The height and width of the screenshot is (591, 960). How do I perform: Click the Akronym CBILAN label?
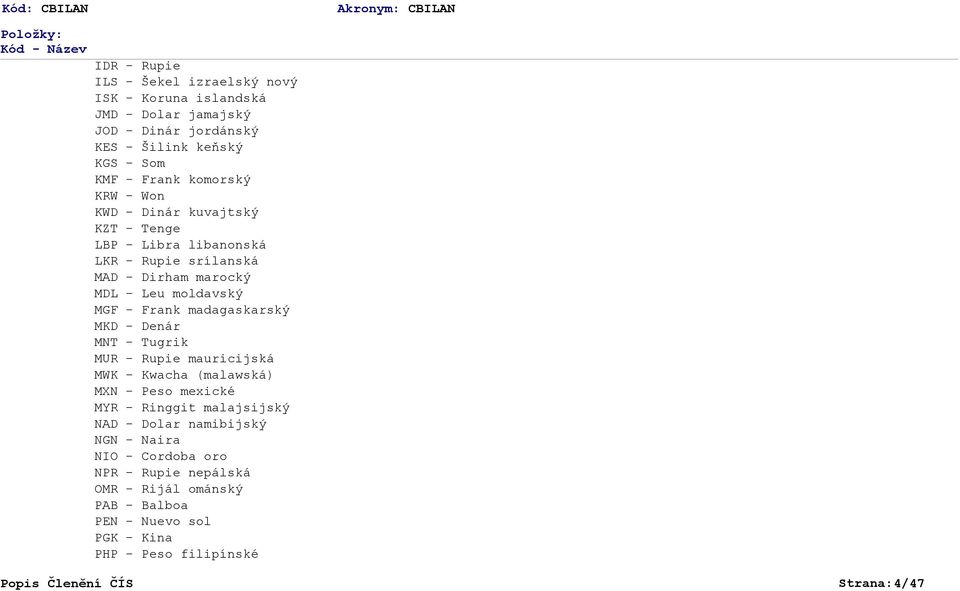[396, 9]
